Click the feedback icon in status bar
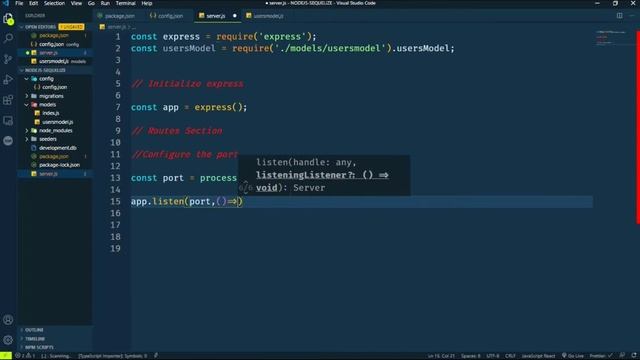 tap(622, 356)
